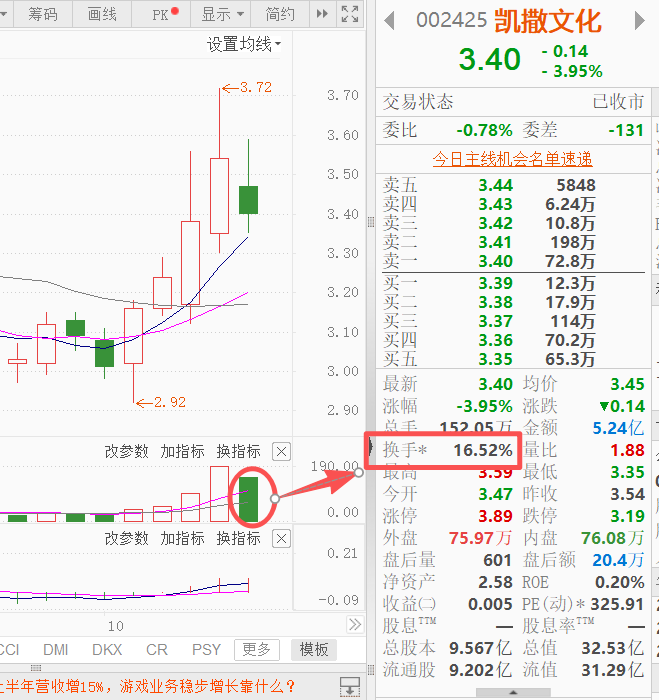Image resolution: width=659 pixels, height=700 pixels.
Task: Toggle fullscreen chart with expand icon
Action: pos(350,14)
